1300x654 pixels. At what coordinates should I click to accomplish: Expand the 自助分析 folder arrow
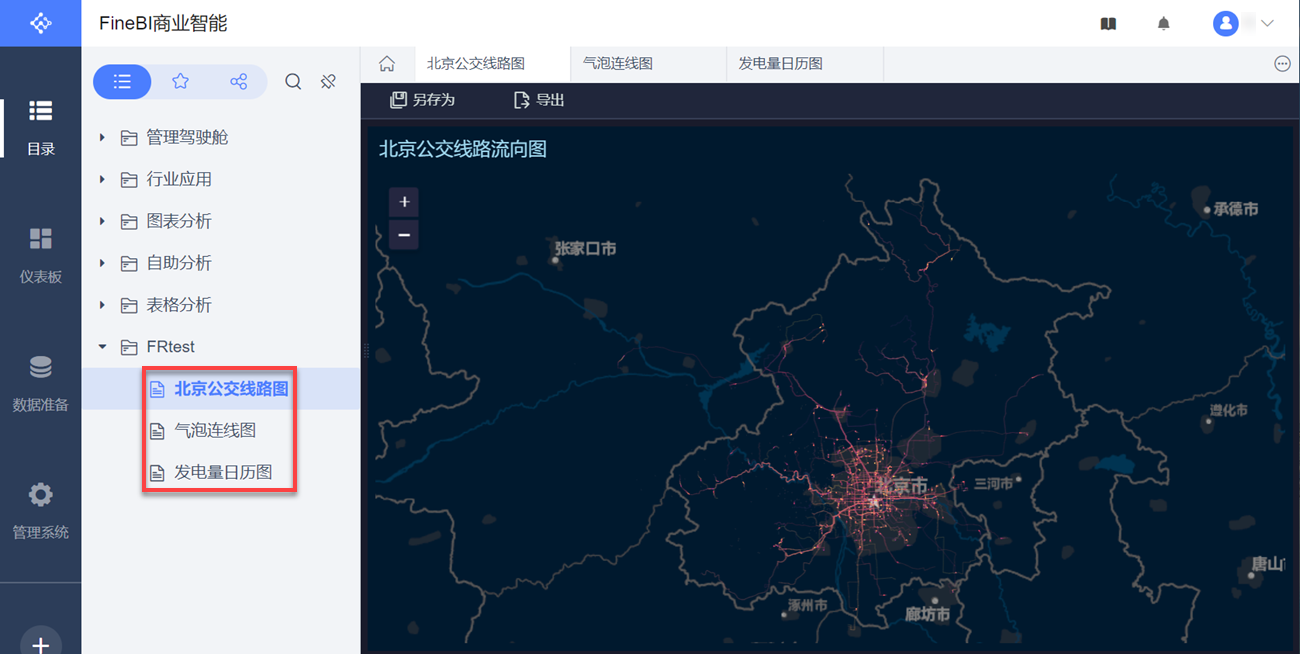[x=102, y=263]
